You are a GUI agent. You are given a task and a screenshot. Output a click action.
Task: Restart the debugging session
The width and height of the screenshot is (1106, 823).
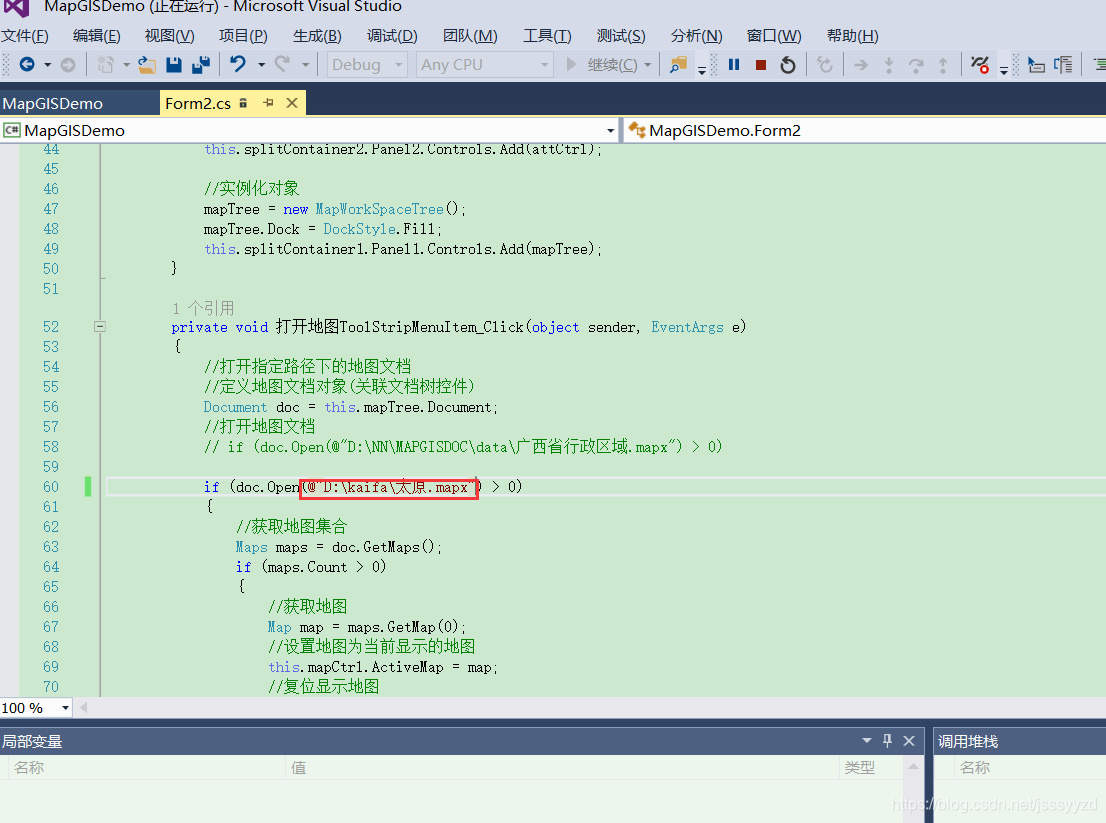(x=788, y=65)
